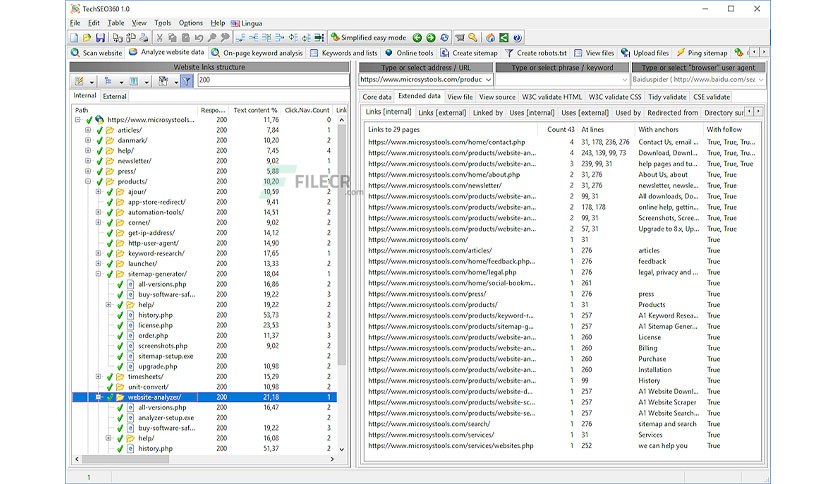Click the shopping cart icon
Screen dimensions: 836x484
pyautogui.click(x=460, y=38)
